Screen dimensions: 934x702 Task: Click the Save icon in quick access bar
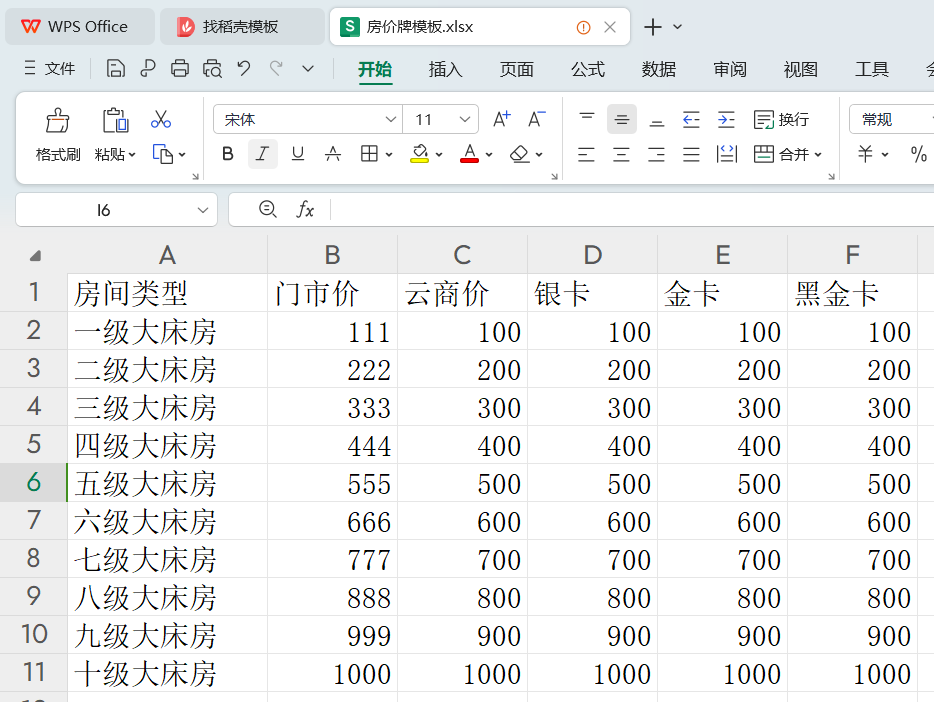116,68
